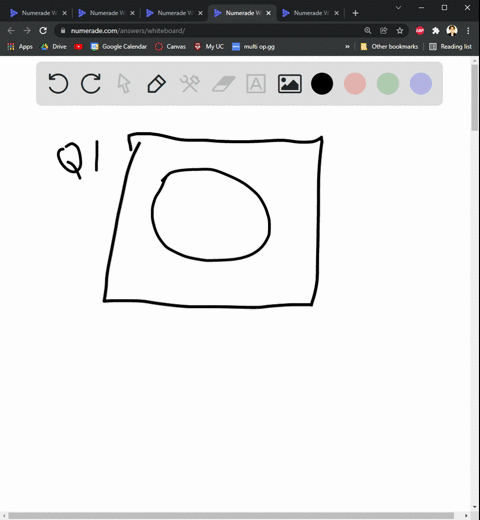Open the multi op.gg bookmark

coord(253,47)
